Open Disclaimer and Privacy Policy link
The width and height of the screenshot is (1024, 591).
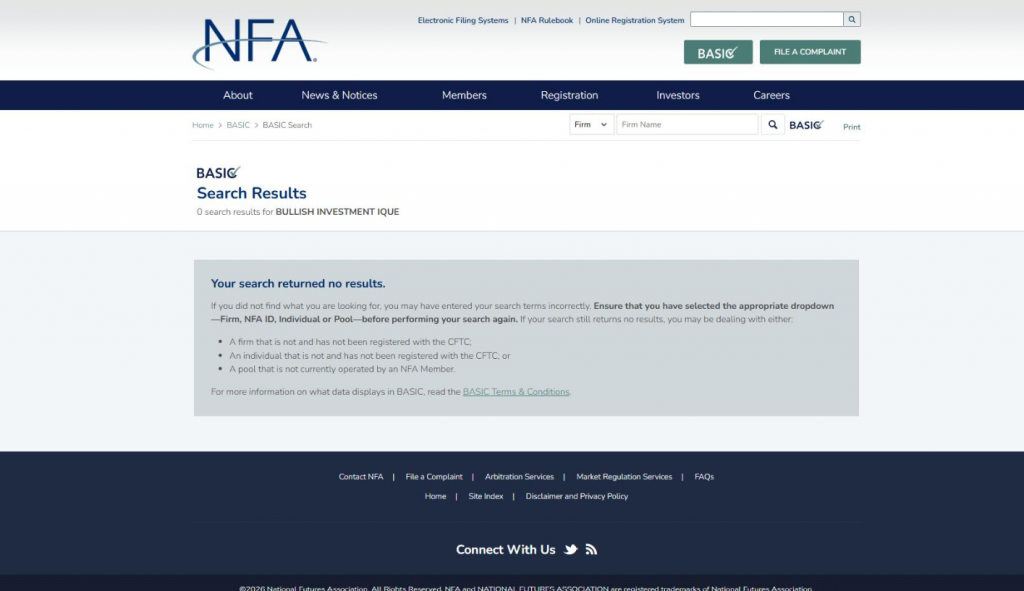(577, 496)
